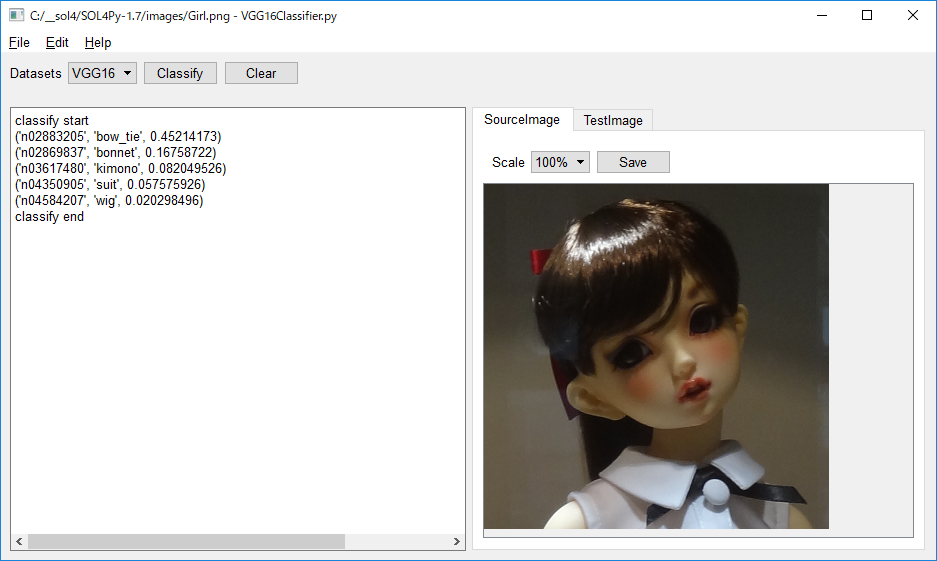Click the Datasets label
937x561 pixels.
(x=36, y=73)
